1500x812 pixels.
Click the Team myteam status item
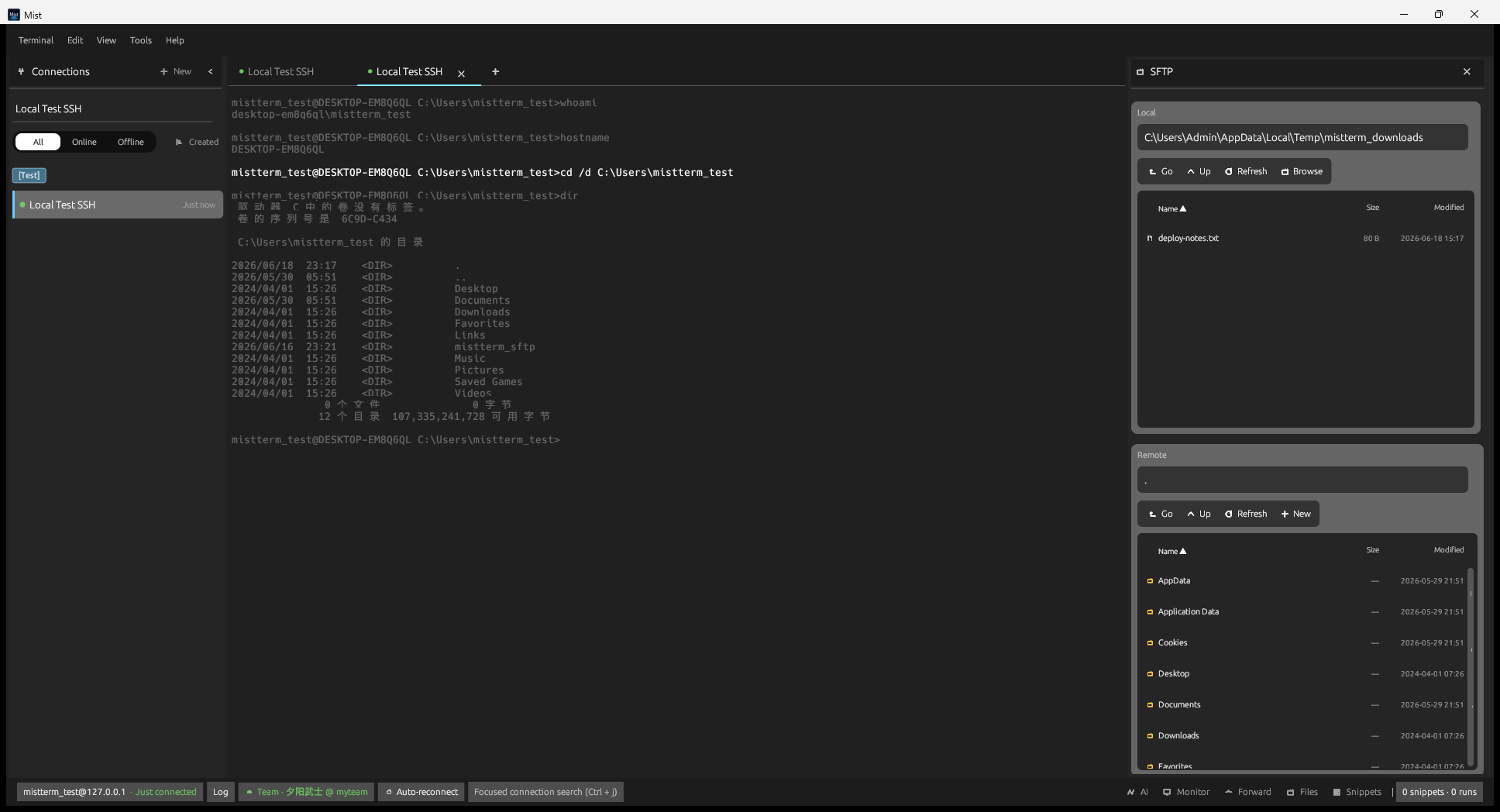307,792
